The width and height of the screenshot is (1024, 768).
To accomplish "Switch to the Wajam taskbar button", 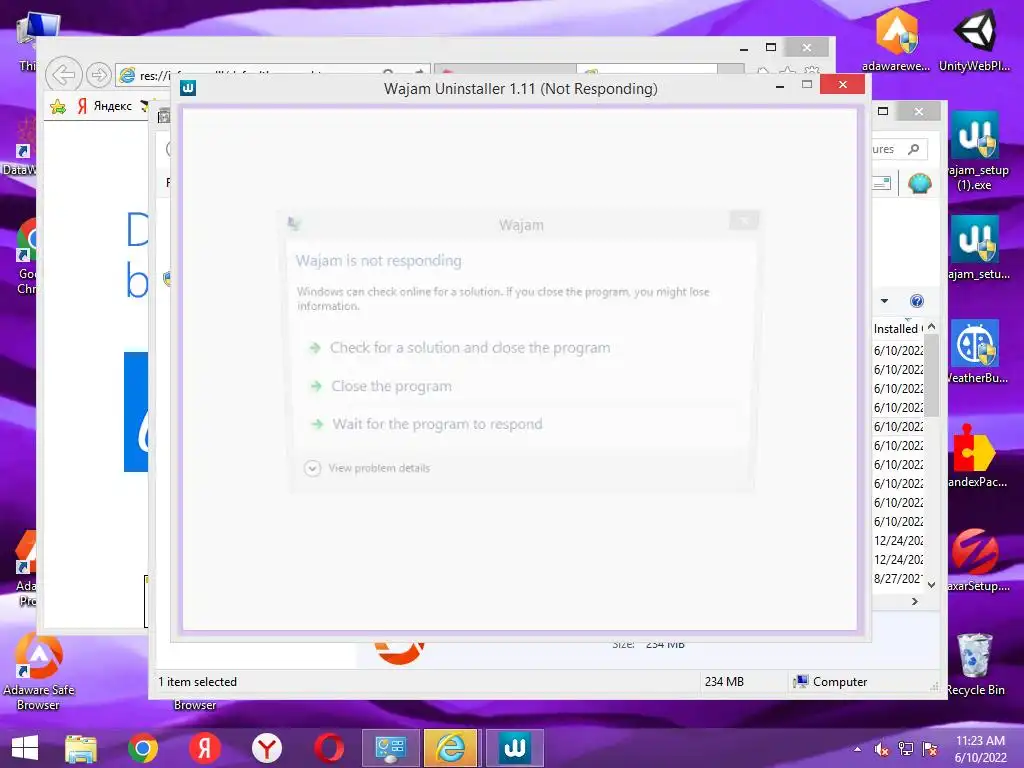I will (514, 748).
